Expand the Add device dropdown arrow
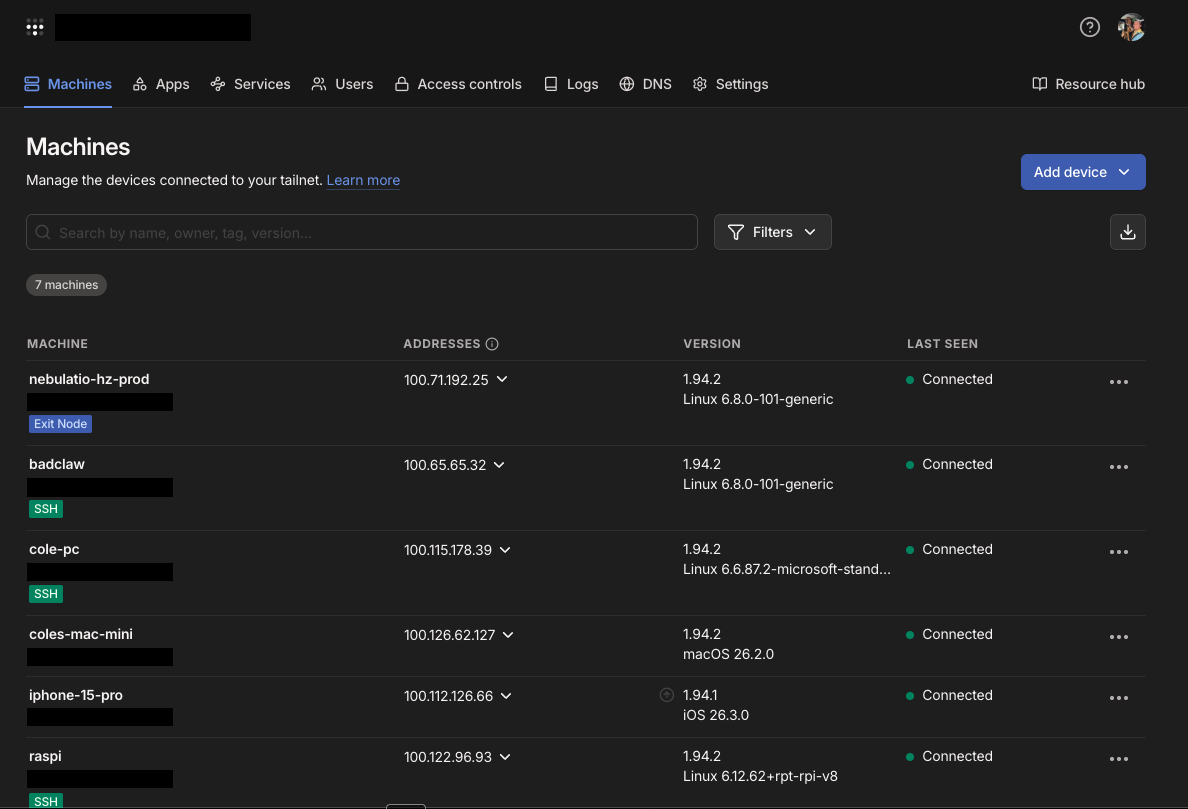1188x809 pixels. coord(1126,171)
